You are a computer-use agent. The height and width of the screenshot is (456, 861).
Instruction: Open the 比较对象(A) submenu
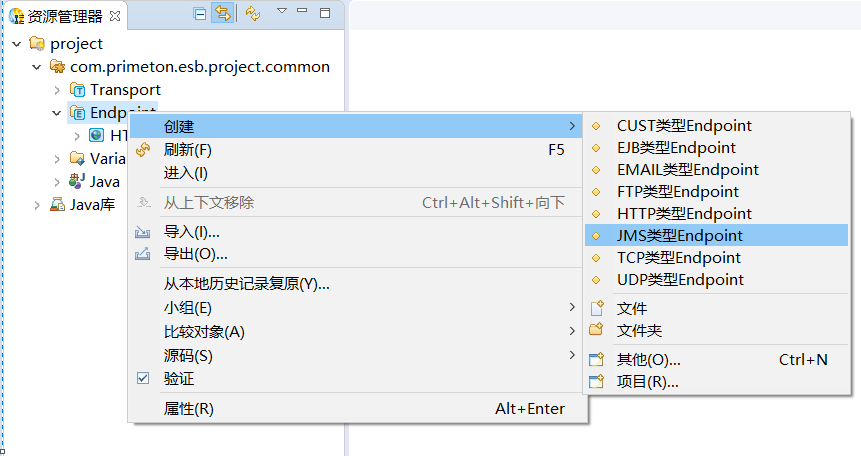pos(204,331)
